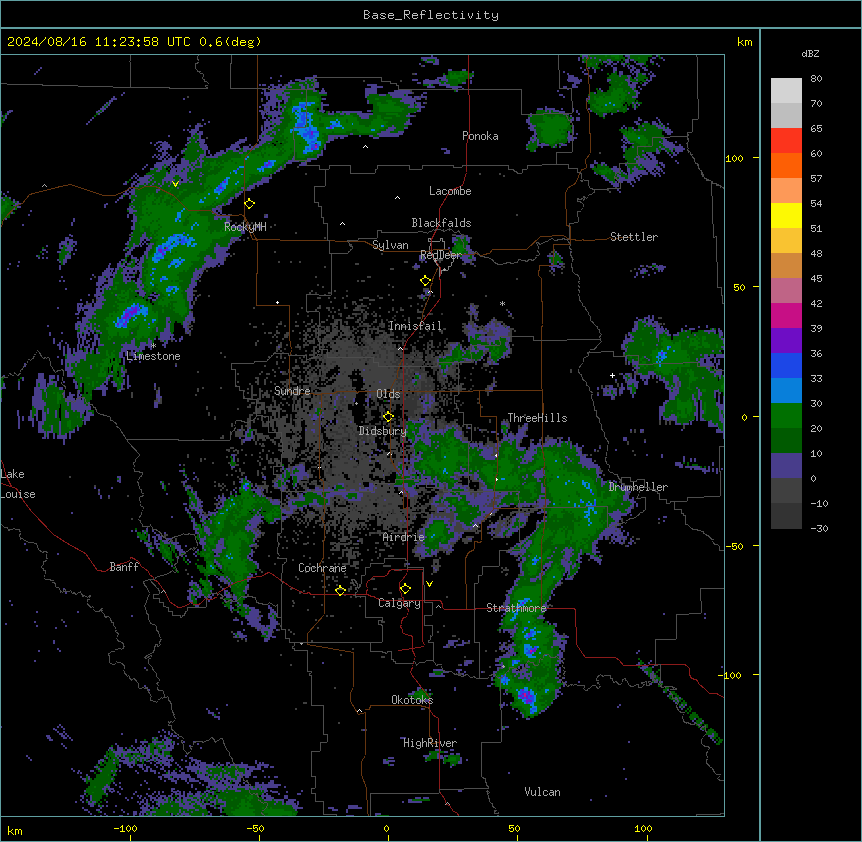Select the RedDeer city label
The height and width of the screenshot is (842, 862).
pos(440,255)
